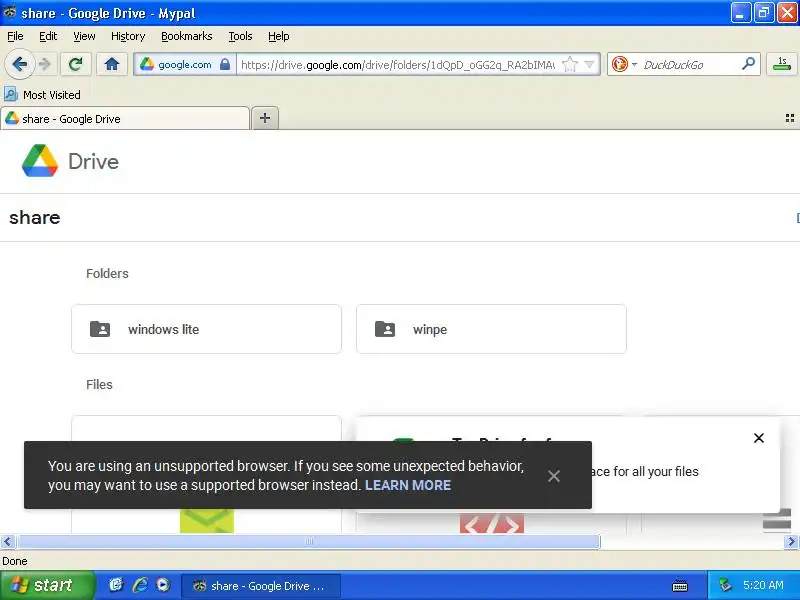
Task: Open the Edit menu
Action: (48, 36)
